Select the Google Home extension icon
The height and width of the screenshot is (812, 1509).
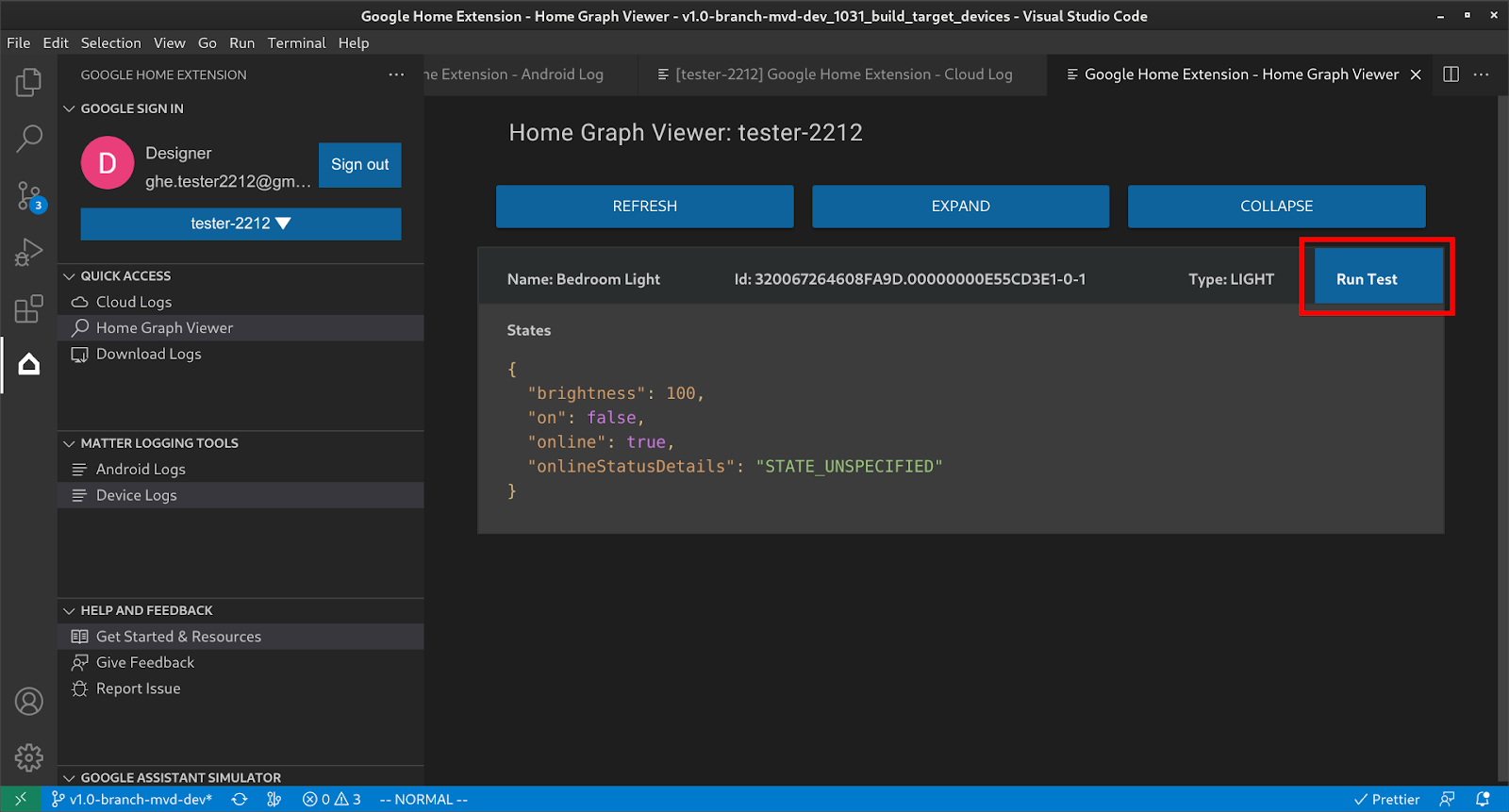(x=28, y=364)
